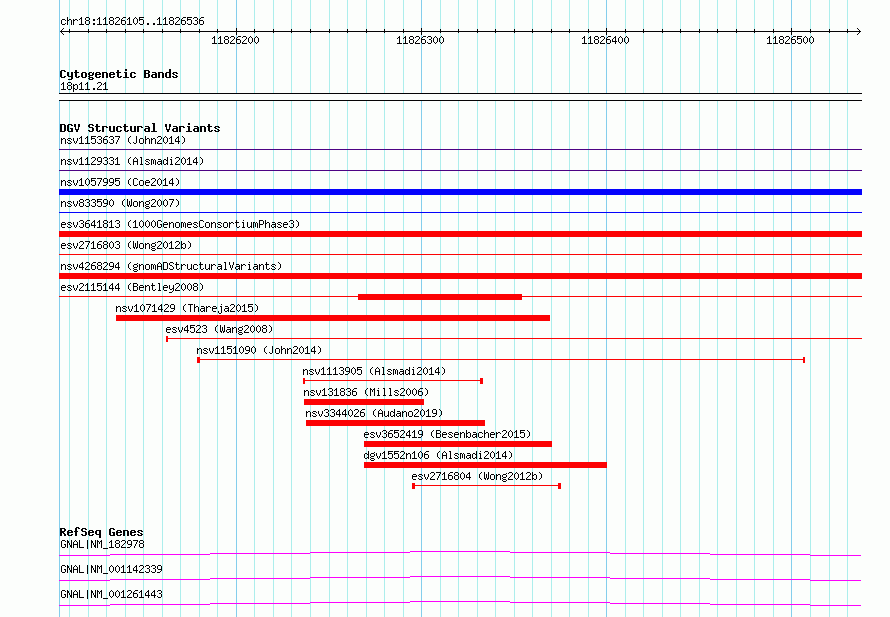This screenshot has width=890, height=617.
Task: Click the thin esv2716804 variant line
Action: pos(486,486)
